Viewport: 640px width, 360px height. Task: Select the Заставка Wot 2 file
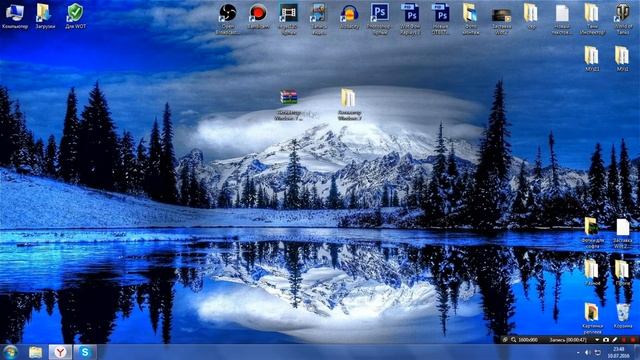pos(622,233)
